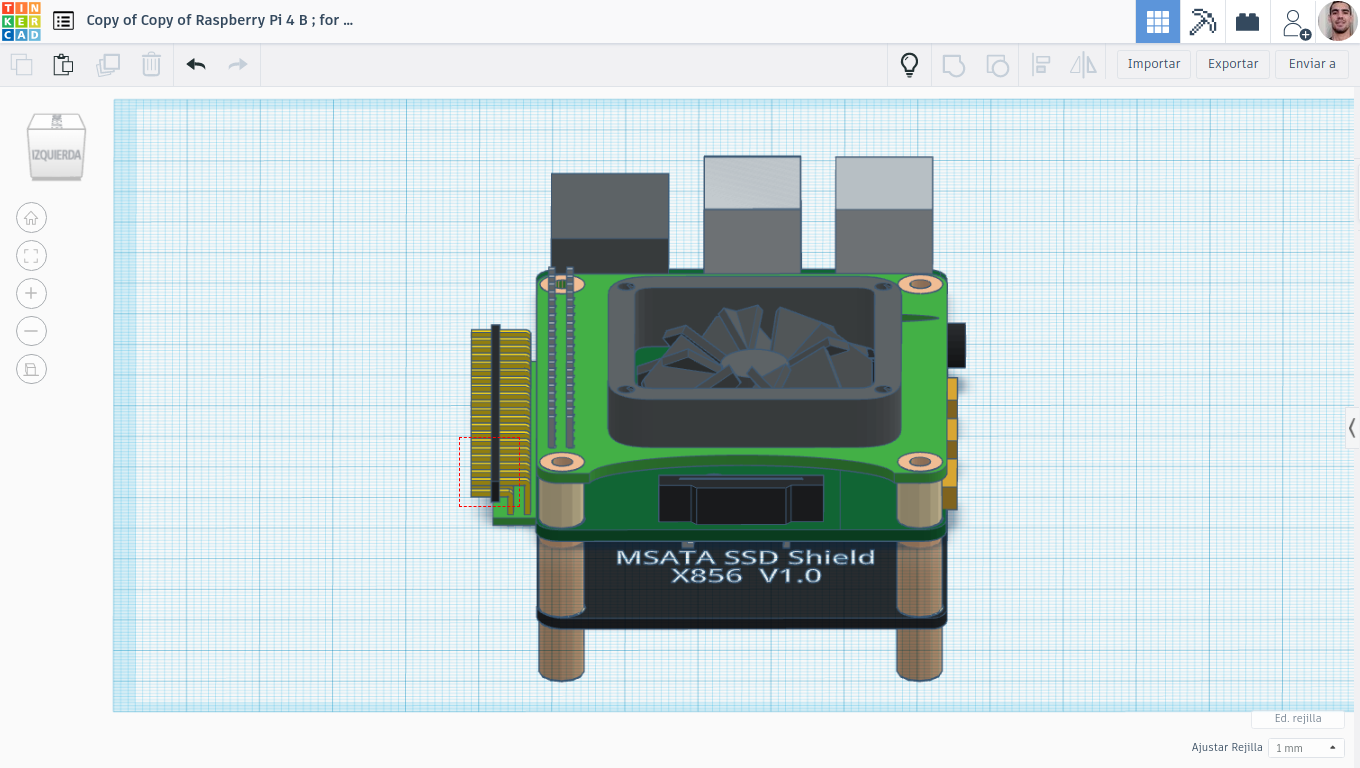Toggle show all lightbulb icon
Viewport: 1360px width, 768px height.
(909, 65)
